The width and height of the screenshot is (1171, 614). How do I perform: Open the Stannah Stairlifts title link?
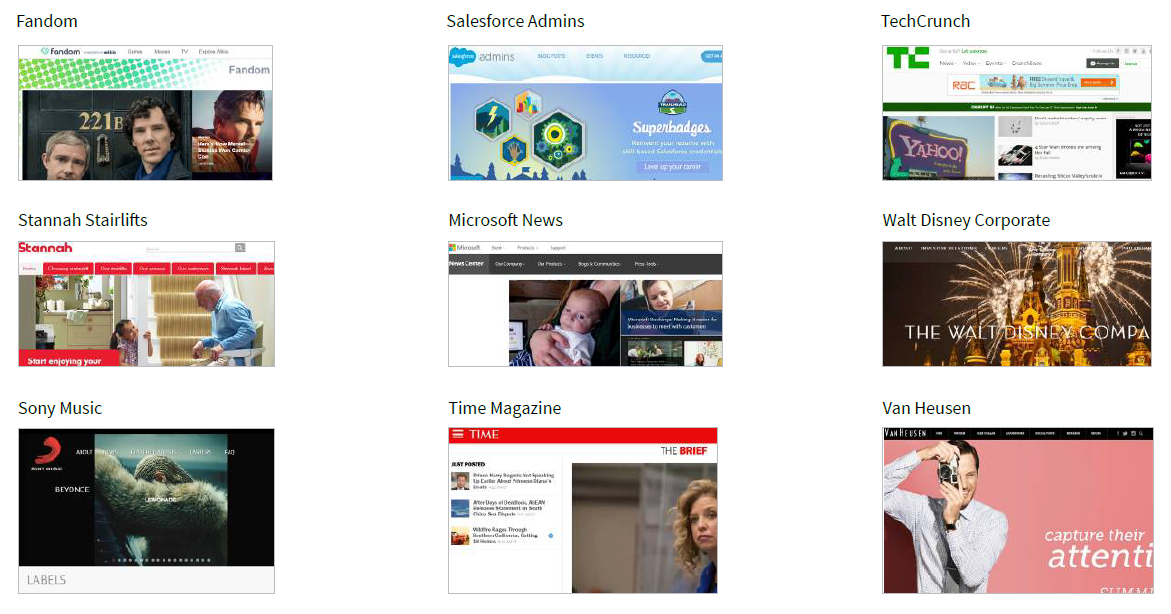[x=83, y=220]
